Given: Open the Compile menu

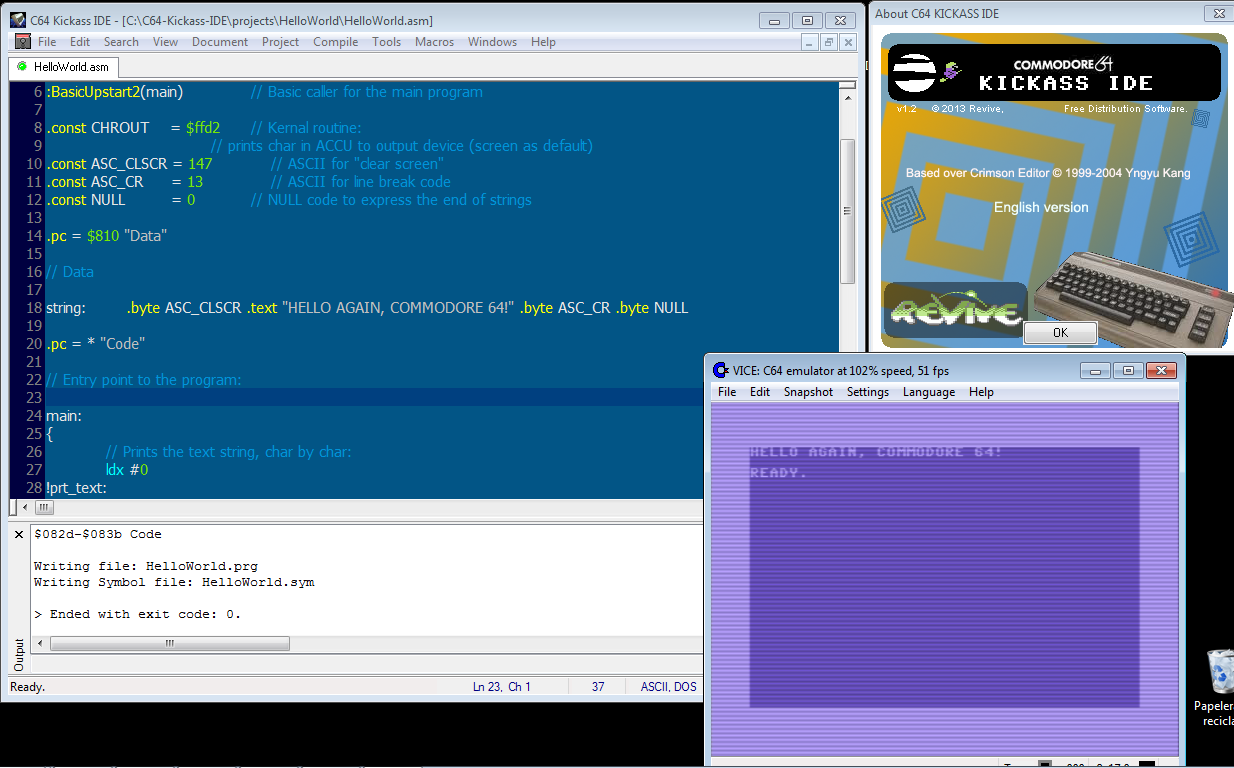Looking at the screenshot, I should pyautogui.click(x=336, y=42).
